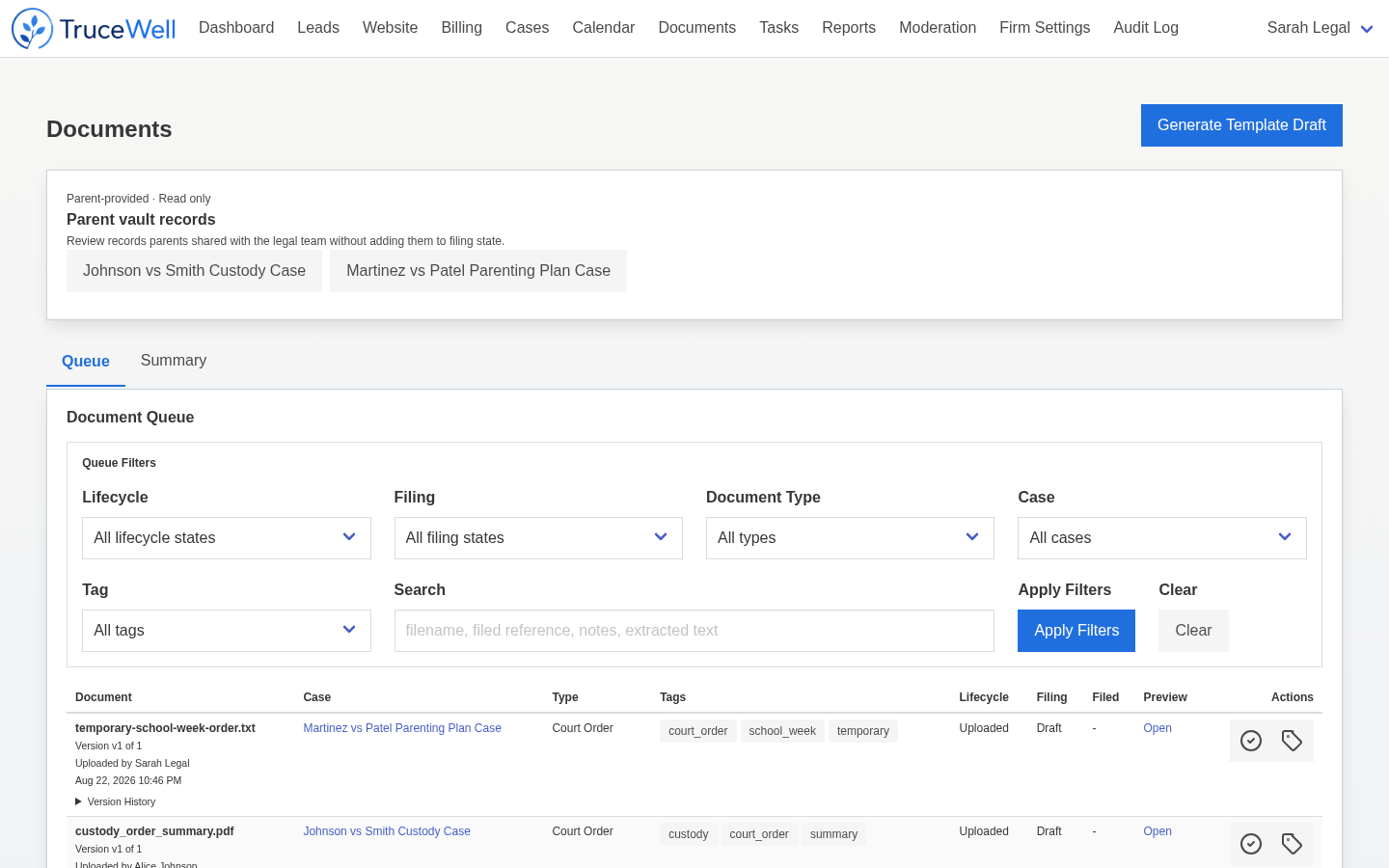Open the Filing states dropdown
The height and width of the screenshot is (868, 1389).
point(538,538)
